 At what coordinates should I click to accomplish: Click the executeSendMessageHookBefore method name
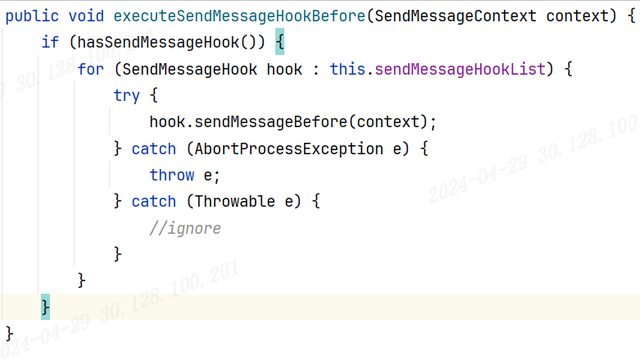(240, 16)
